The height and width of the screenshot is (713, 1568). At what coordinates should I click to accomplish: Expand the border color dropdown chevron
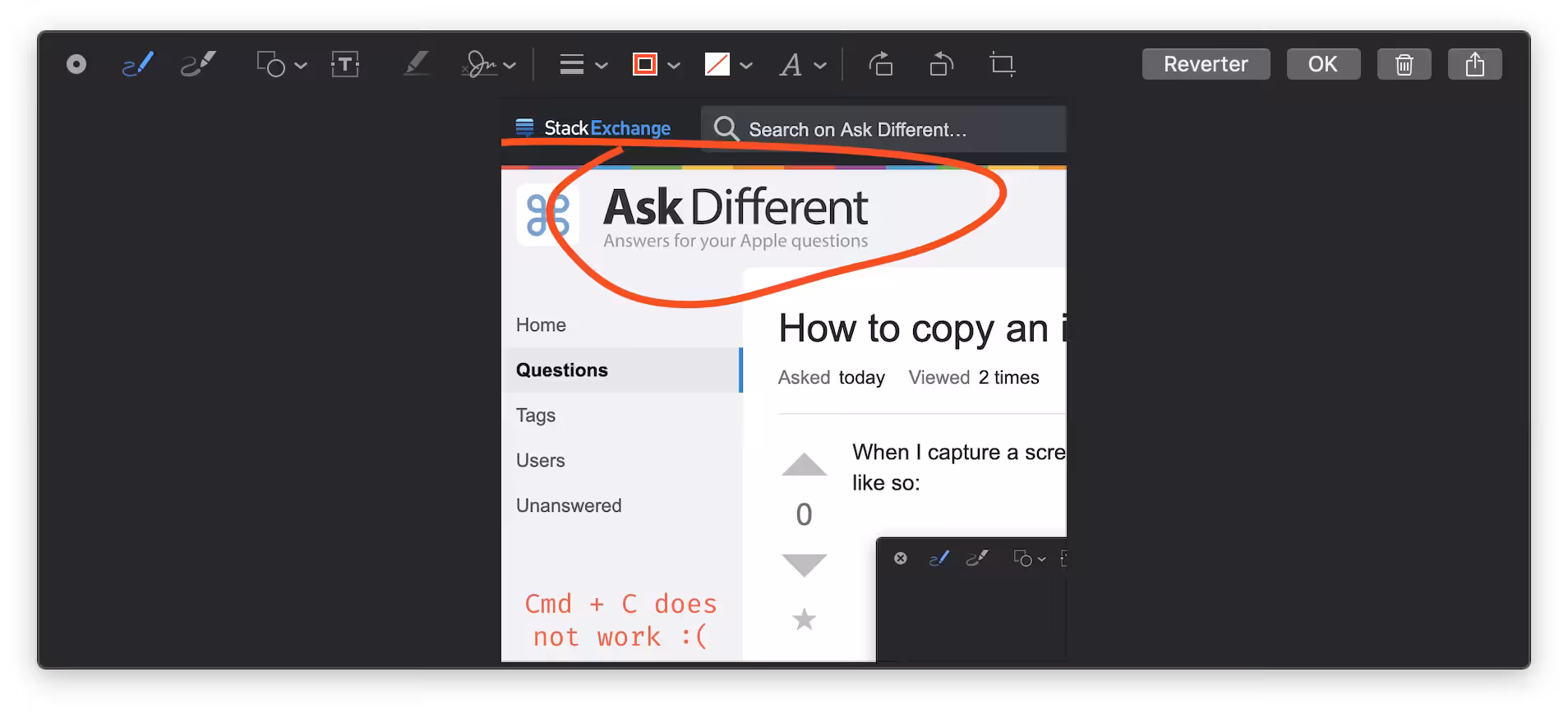click(674, 65)
